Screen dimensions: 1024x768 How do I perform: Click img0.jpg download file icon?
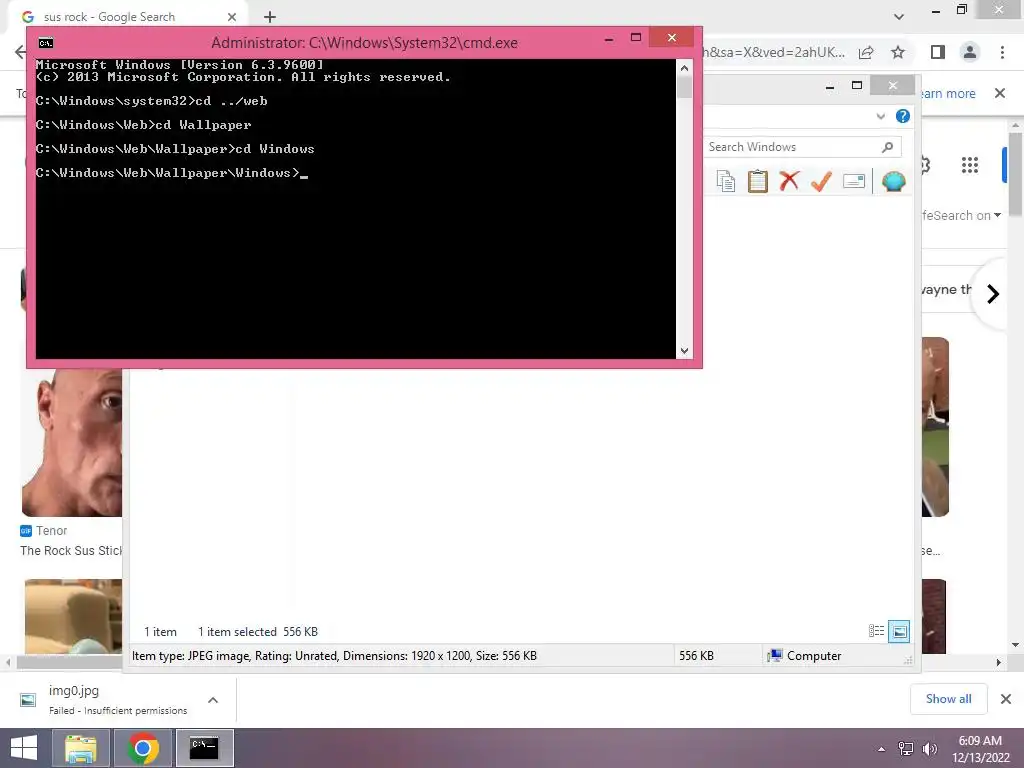click(28, 700)
